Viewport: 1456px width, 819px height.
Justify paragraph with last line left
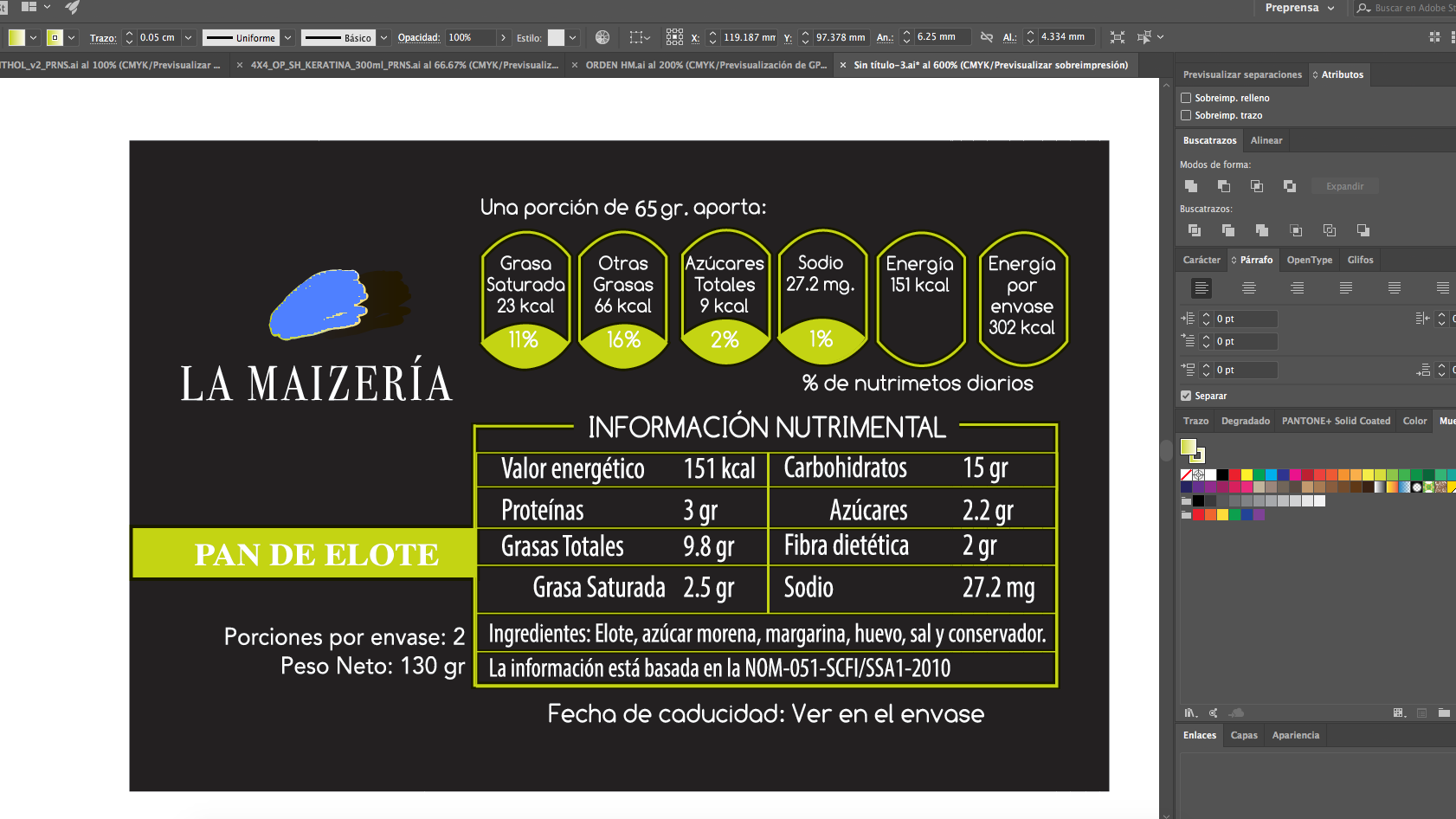pos(1346,288)
